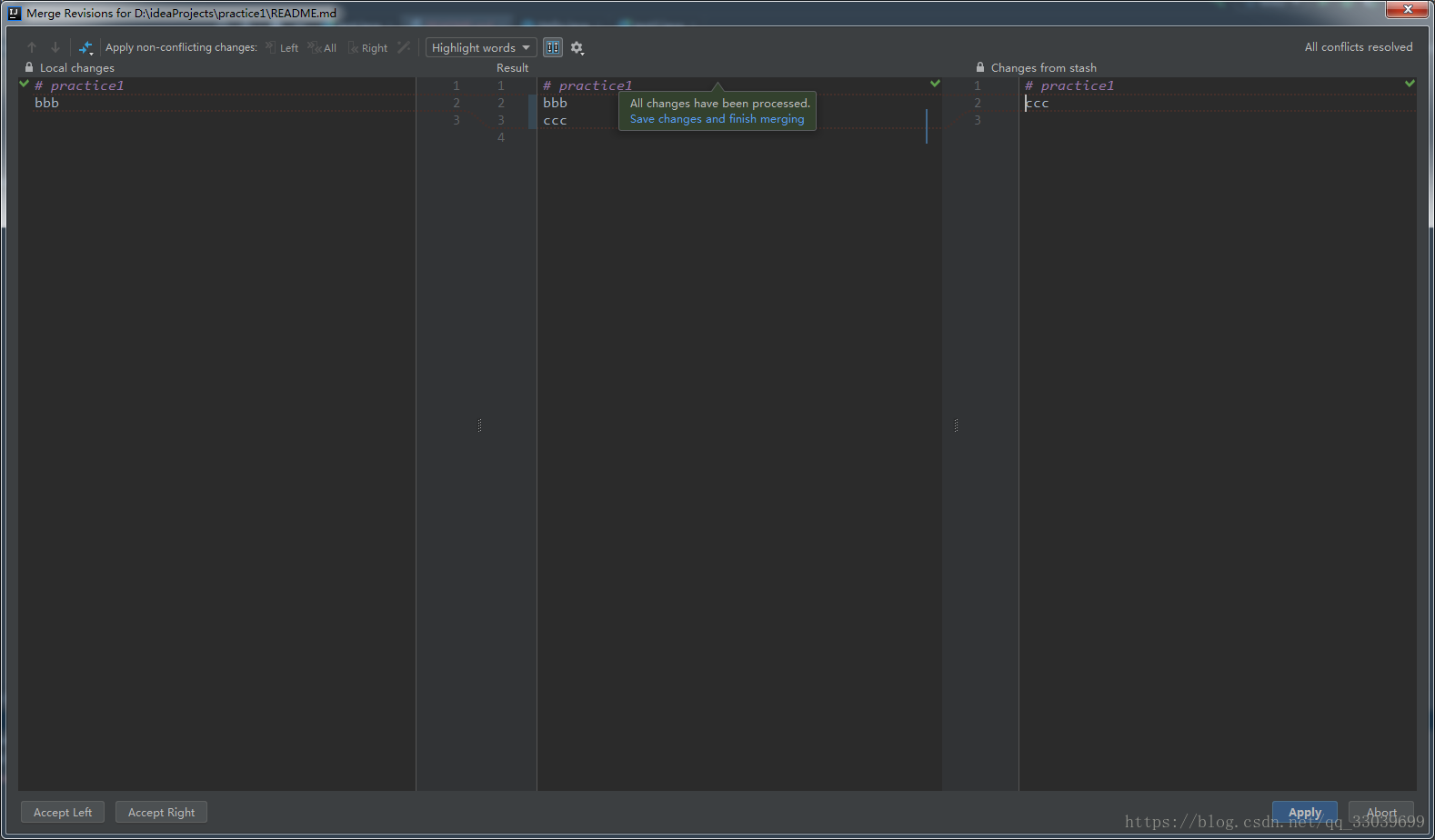Viewport: 1435px width, 840px height.
Task: Apply non-conflicting changes from Right
Action: (368, 48)
